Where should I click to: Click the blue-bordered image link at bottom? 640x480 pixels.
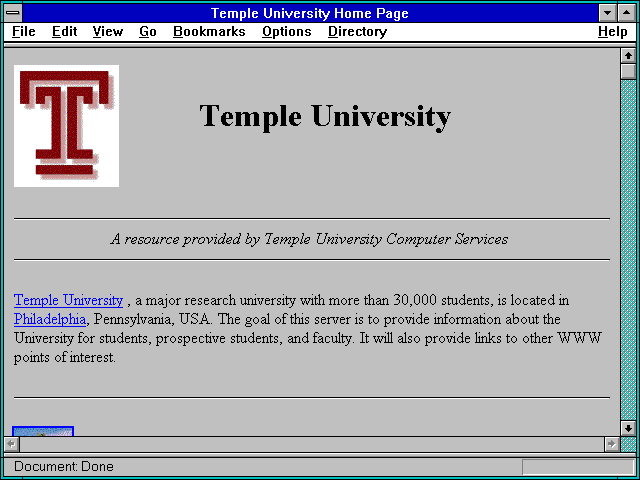(43, 431)
